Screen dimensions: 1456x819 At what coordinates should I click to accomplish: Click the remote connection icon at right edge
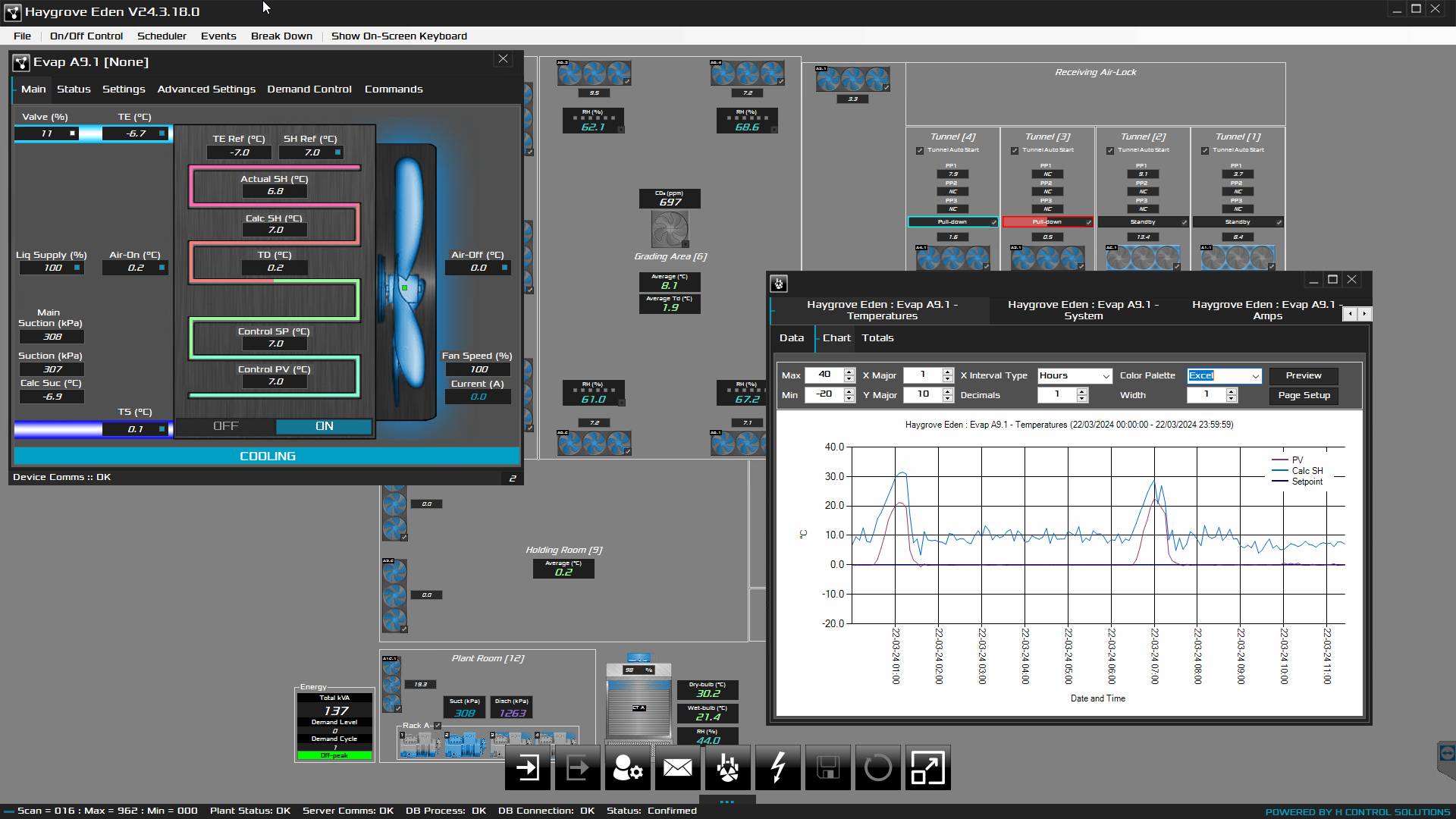(x=1447, y=753)
